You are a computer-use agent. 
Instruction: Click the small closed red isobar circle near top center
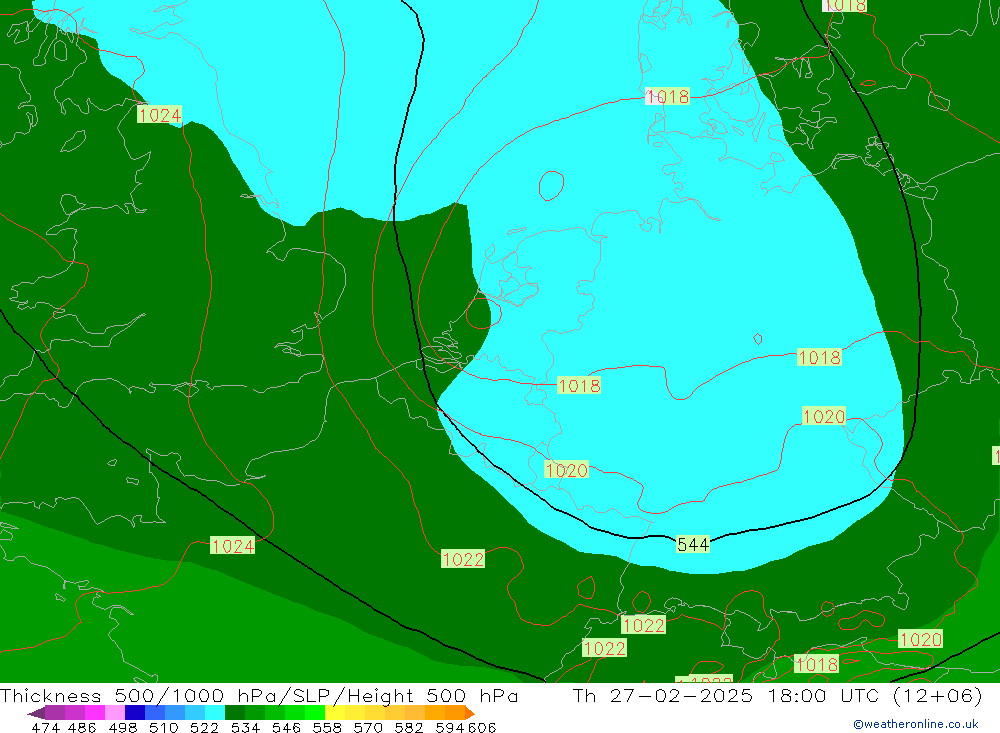coord(551,184)
